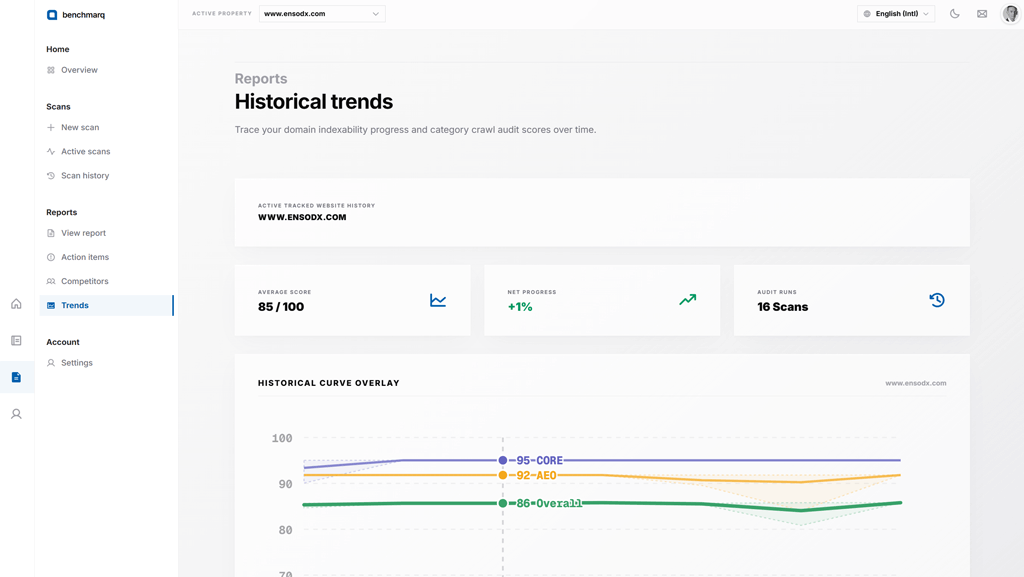This screenshot has height=577, width=1024.
Task: Click the Net Progress trending-up icon
Action: click(x=688, y=300)
